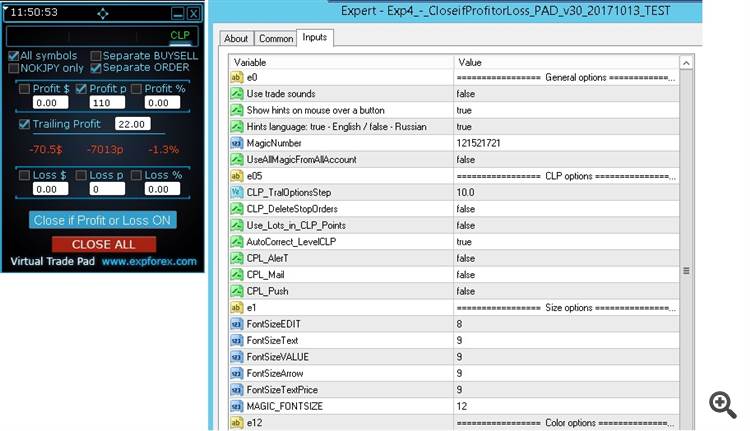Click the Trailing Profit 22.00 field
750x431 pixels.
pos(132,124)
